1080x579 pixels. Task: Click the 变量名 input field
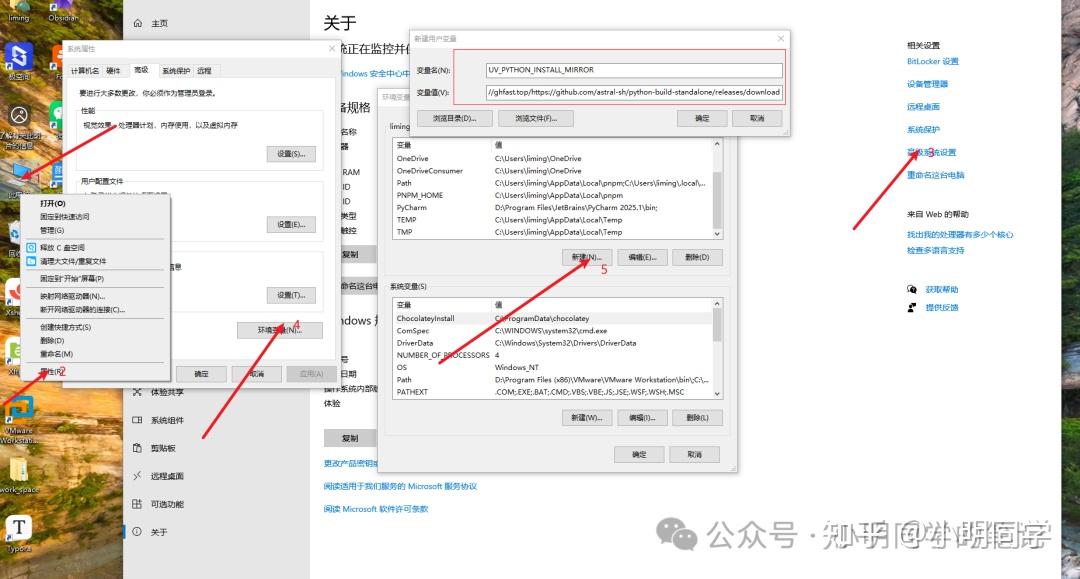(x=634, y=70)
